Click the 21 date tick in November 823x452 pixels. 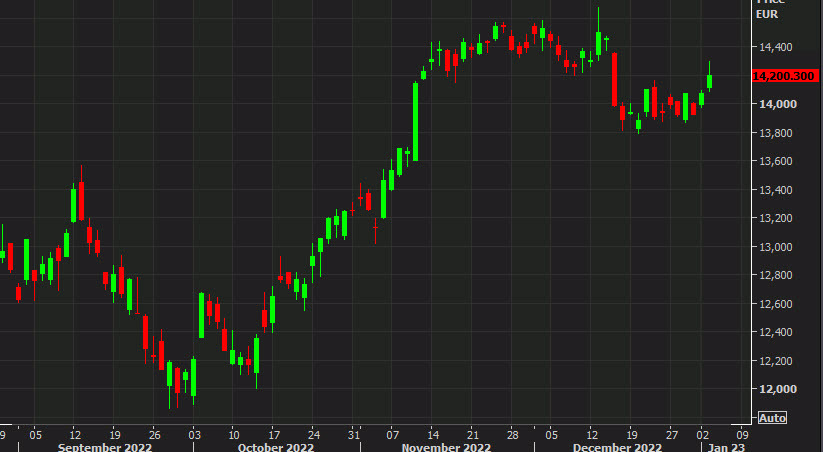(473, 435)
